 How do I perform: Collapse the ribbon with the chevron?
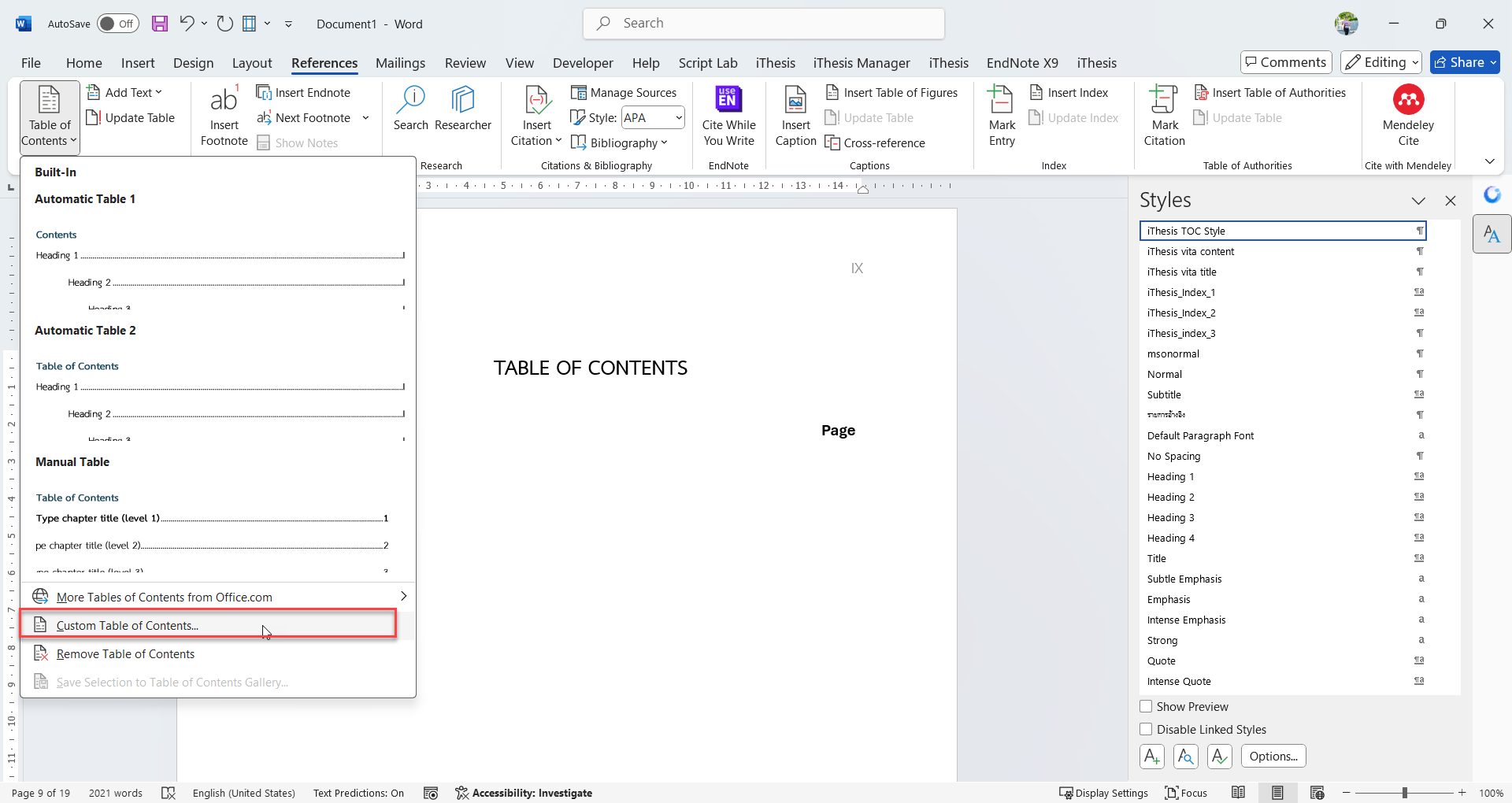point(1489,161)
